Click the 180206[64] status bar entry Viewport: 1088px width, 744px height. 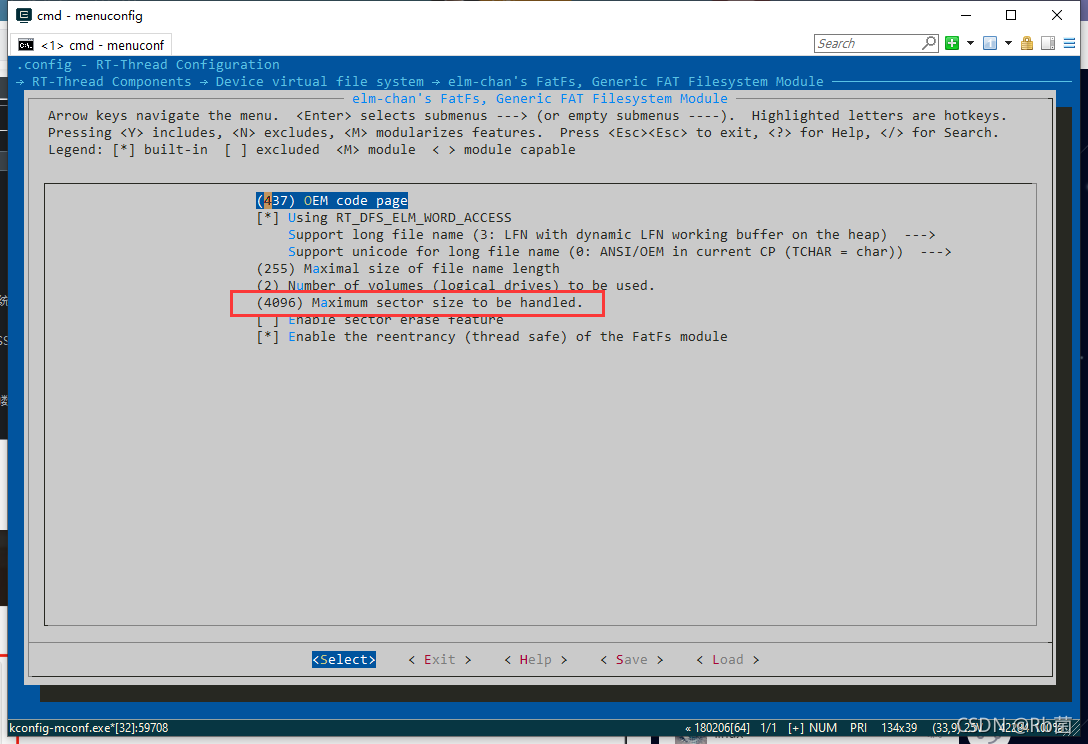(x=717, y=728)
